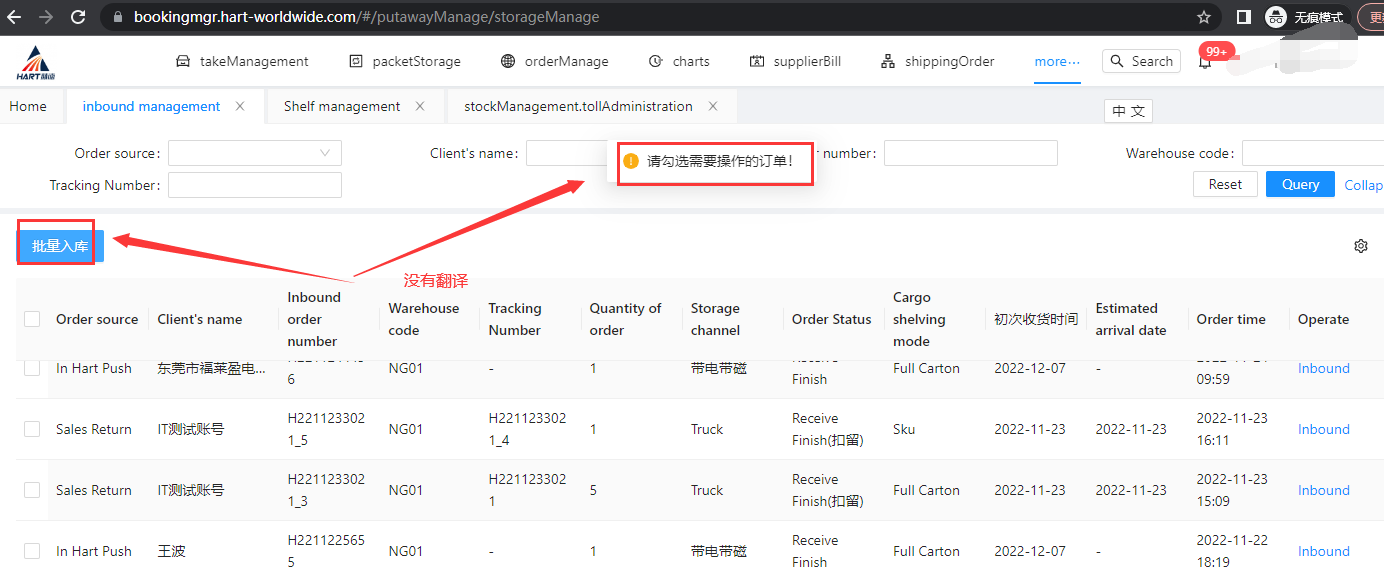The height and width of the screenshot is (581, 1384).
Task: Select the 王波 order row checkbox
Action: [32, 551]
